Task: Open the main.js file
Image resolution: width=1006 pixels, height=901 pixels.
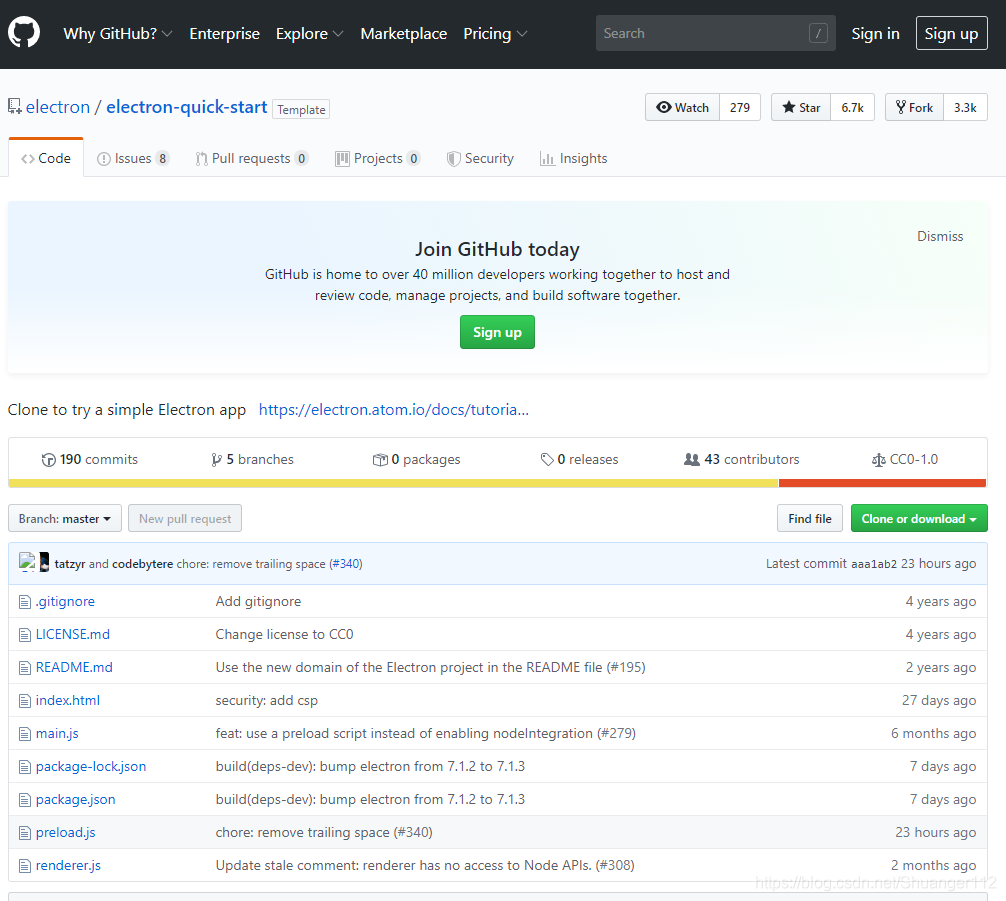Action: coord(57,734)
